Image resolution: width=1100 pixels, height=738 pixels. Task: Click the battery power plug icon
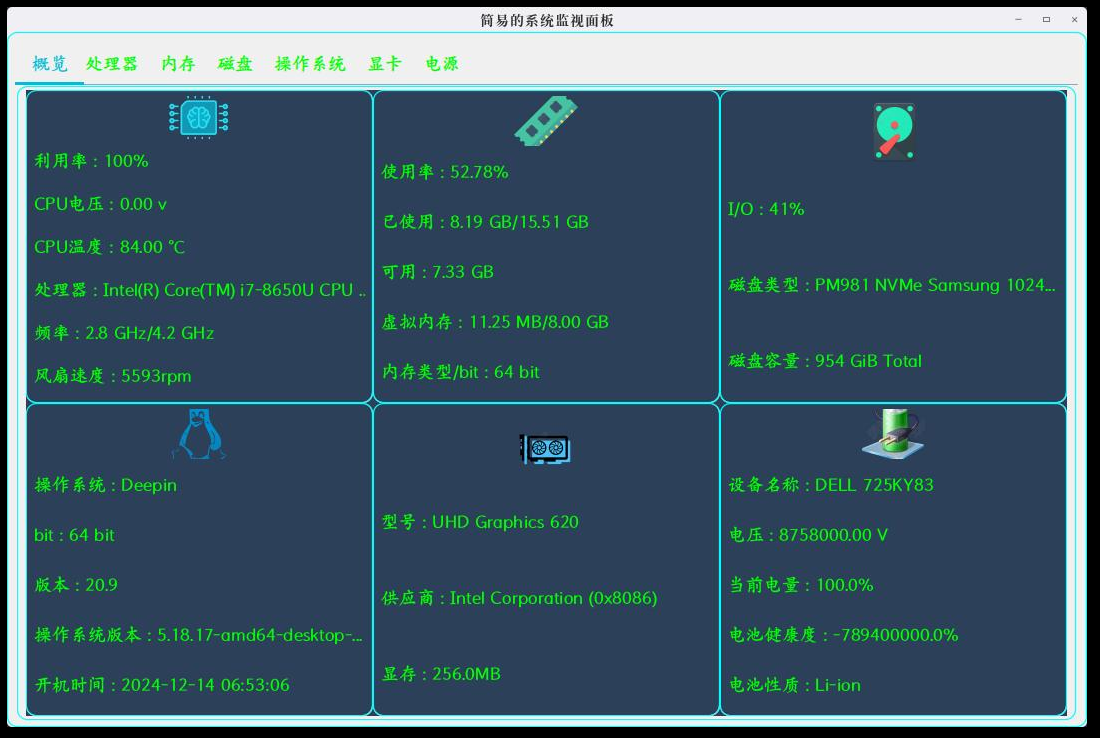[x=892, y=434]
